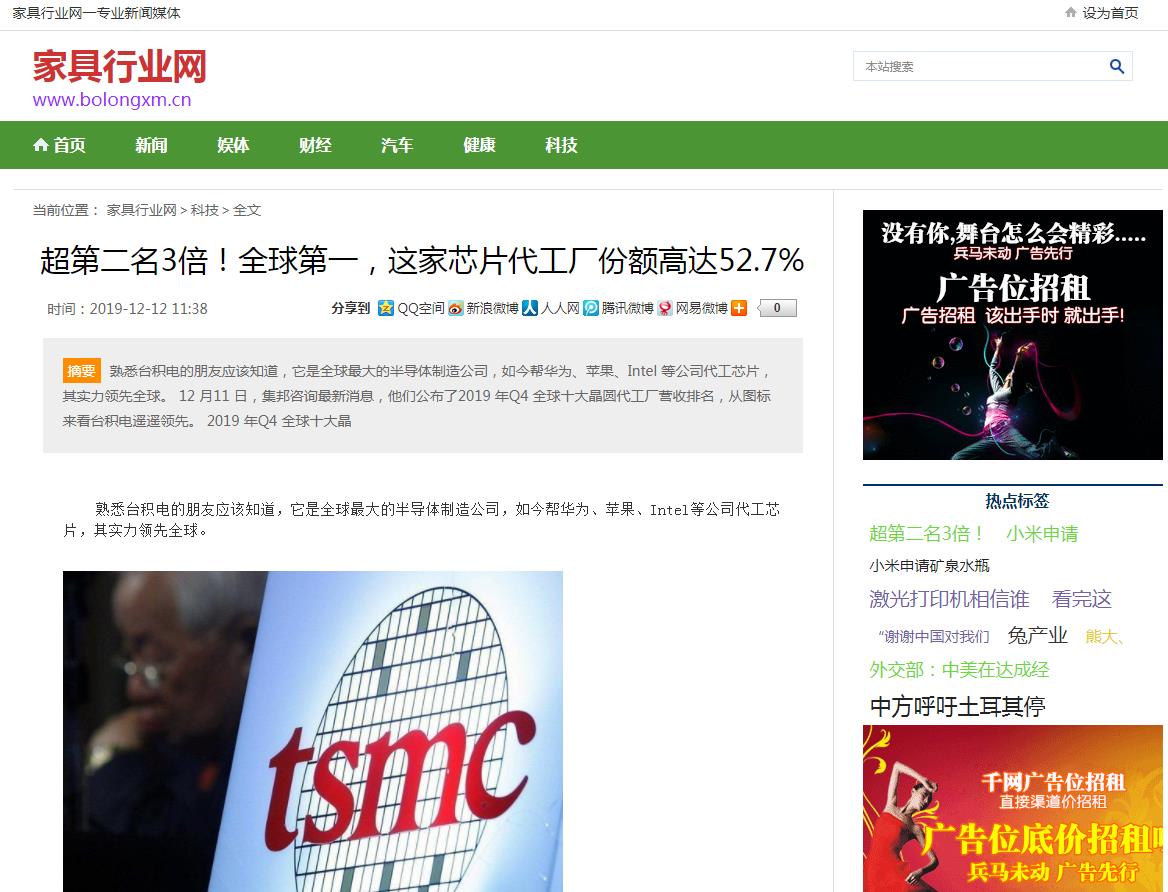The height and width of the screenshot is (892, 1168).
Task: Click the search magnifier icon
Action: coord(1117,66)
